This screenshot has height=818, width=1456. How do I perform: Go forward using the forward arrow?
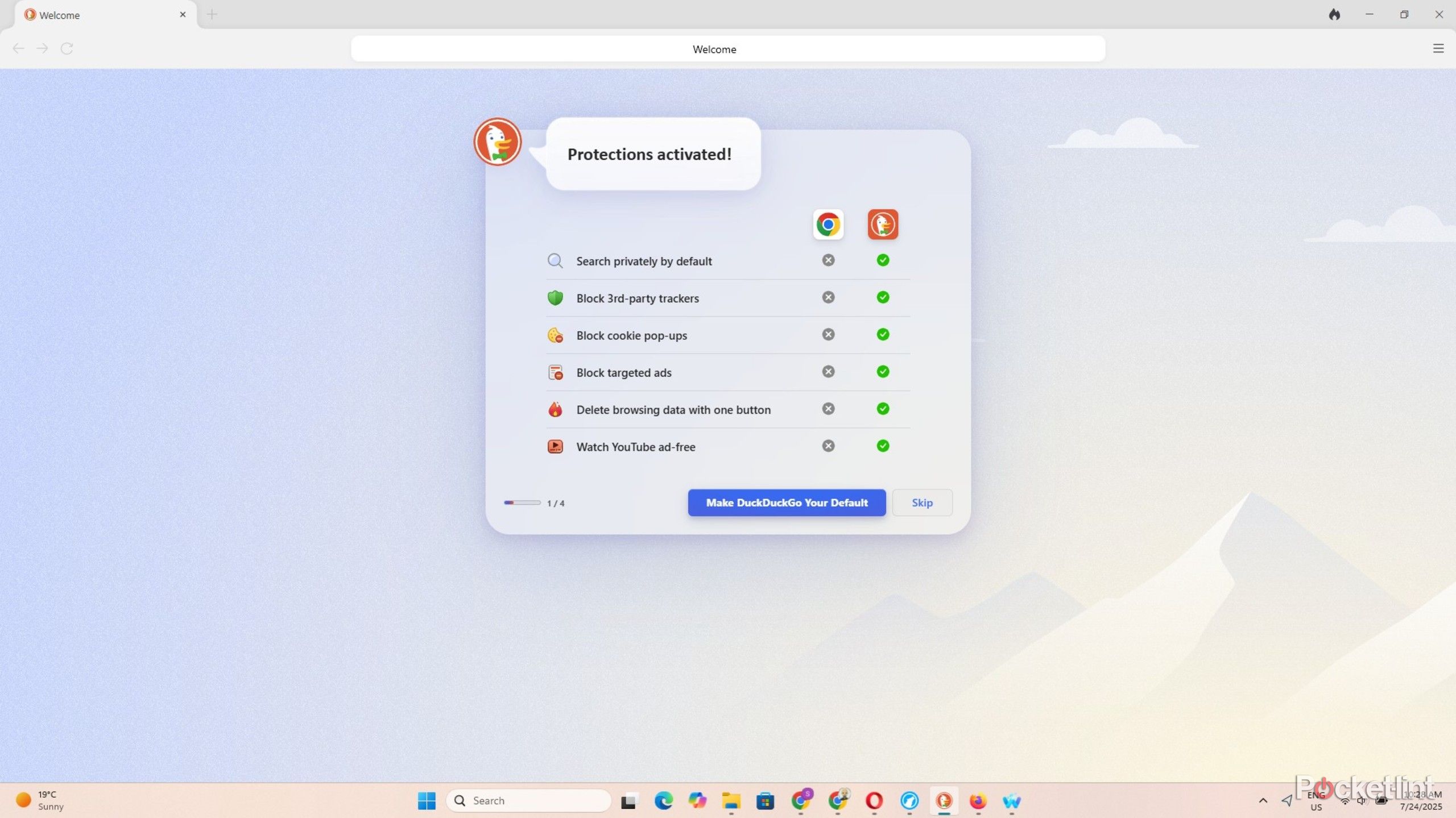(42, 48)
